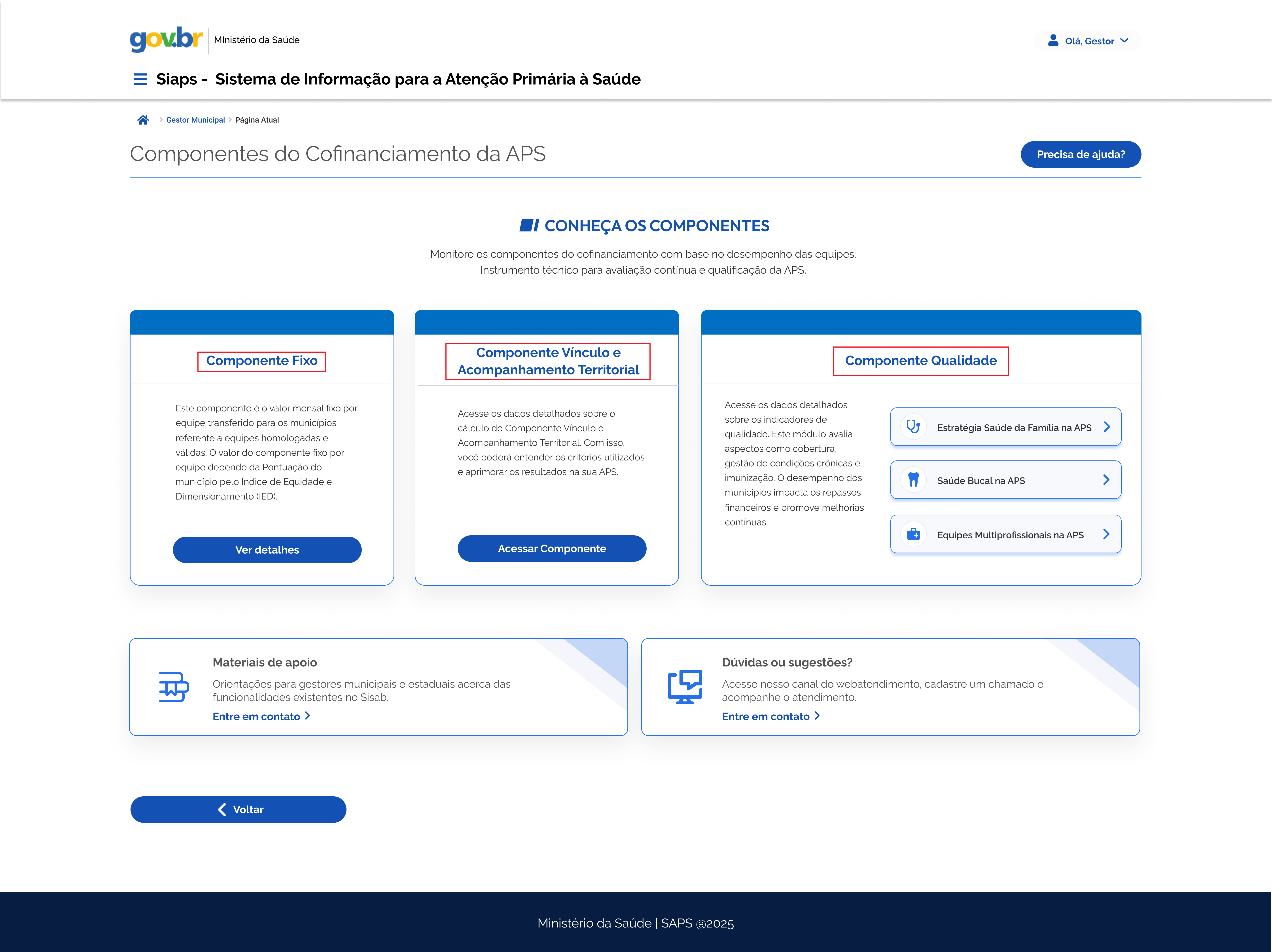Click the home breadcrumb icon

tap(143, 120)
